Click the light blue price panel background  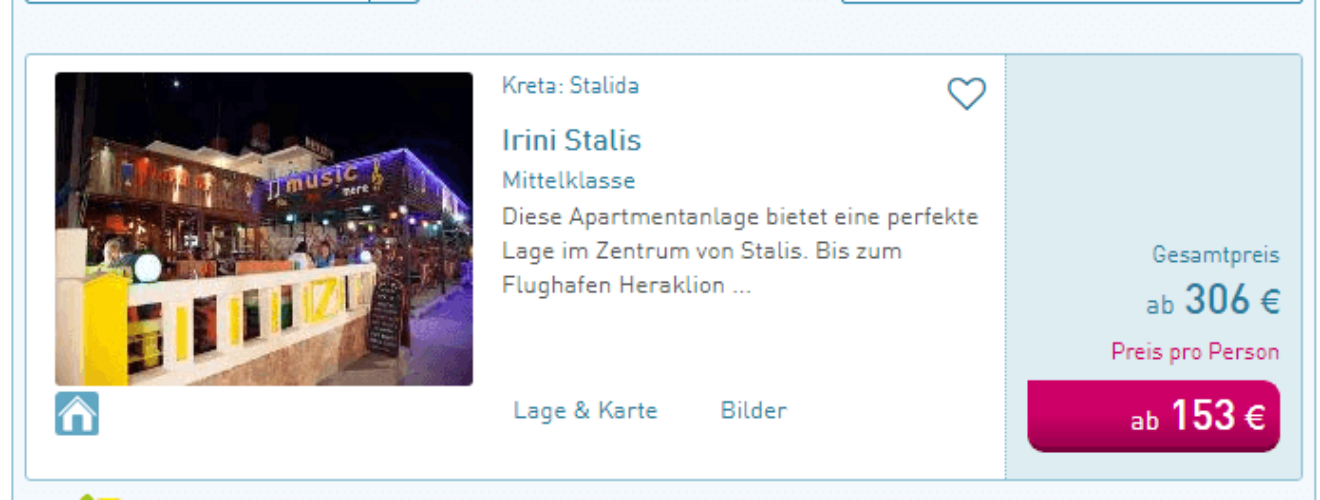point(1153,150)
